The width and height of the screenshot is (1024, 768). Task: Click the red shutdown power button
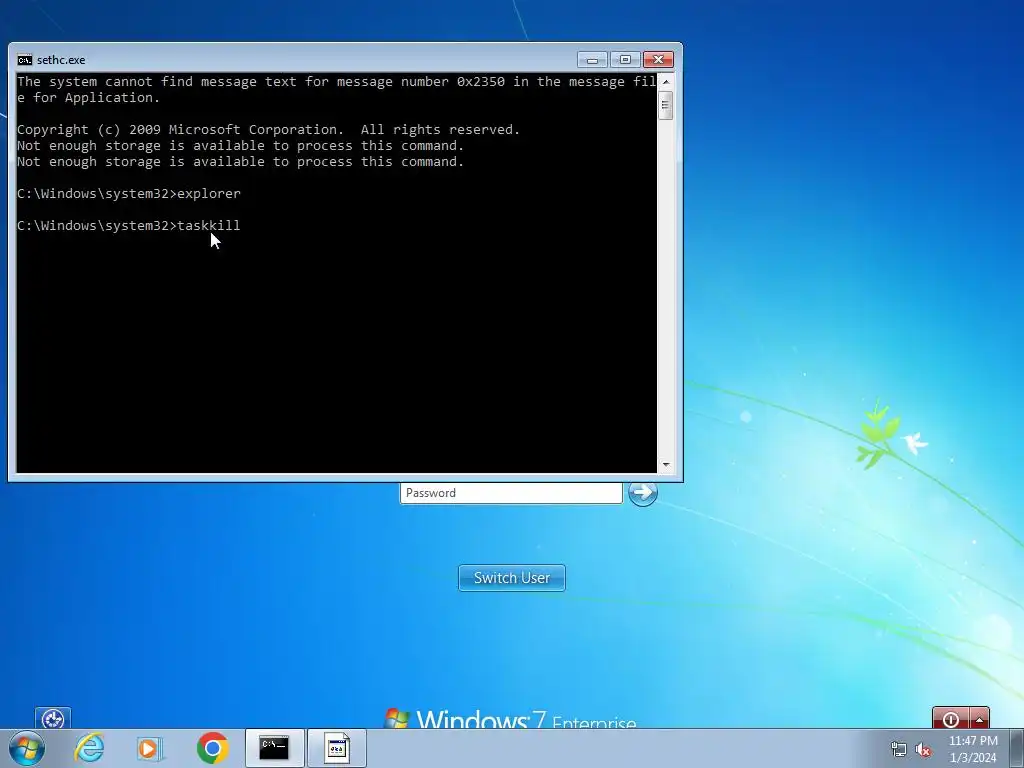coord(951,718)
